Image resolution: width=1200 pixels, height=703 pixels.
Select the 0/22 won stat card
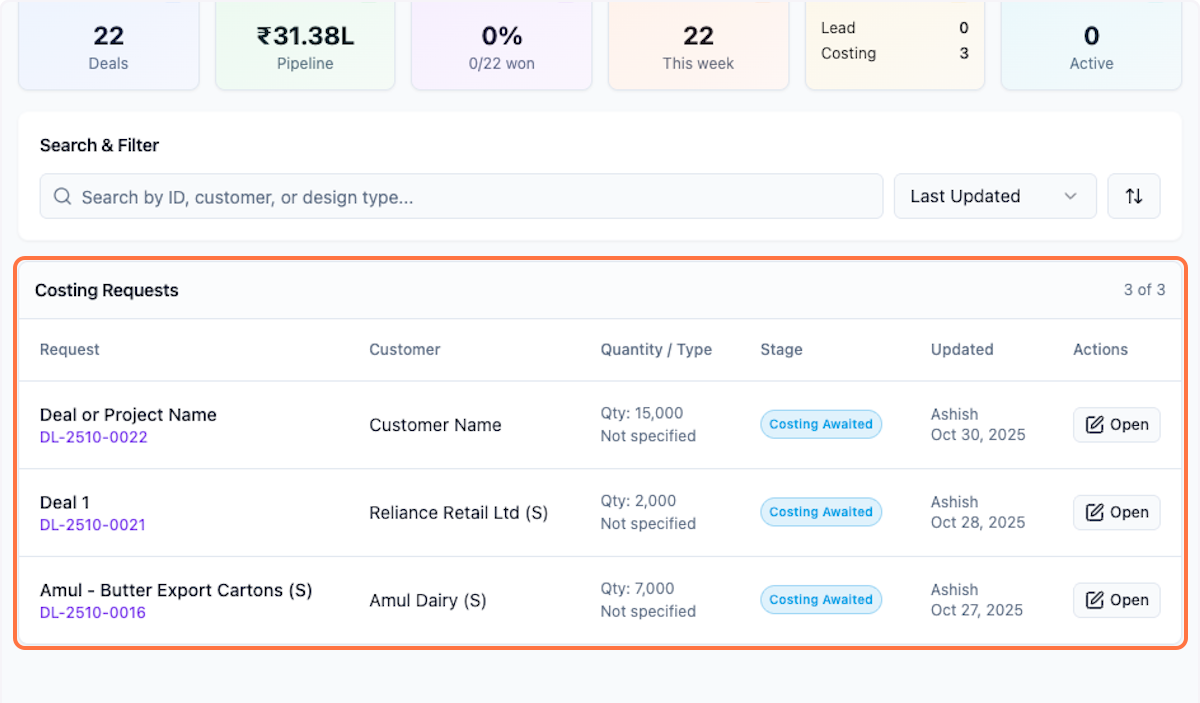click(502, 46)
